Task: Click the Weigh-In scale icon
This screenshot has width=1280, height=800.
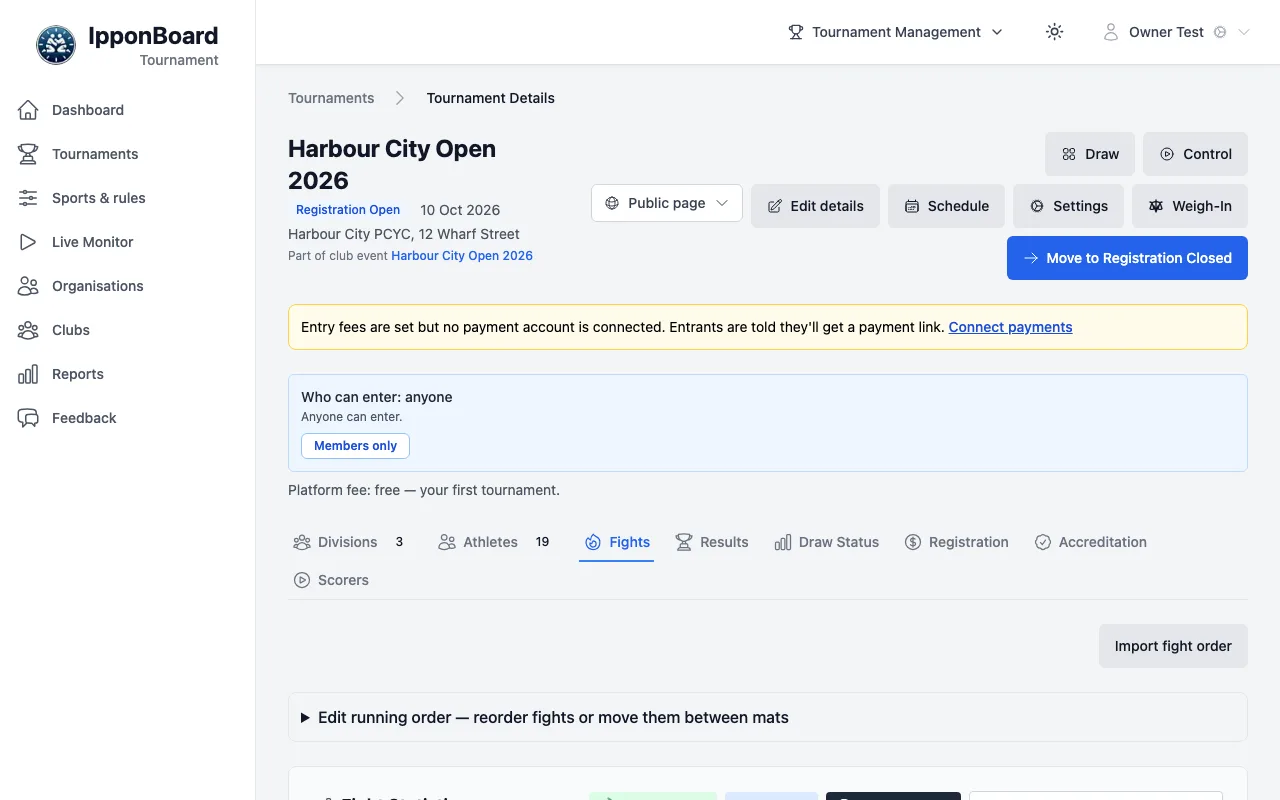Action: tap(1156, 206)
